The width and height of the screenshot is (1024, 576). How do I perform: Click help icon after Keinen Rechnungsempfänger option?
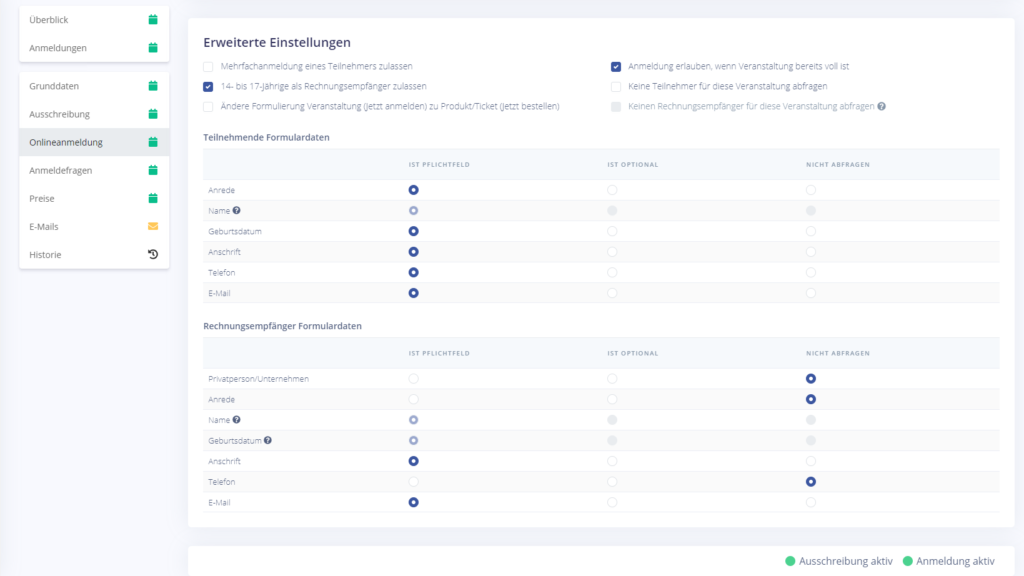tap(881, 106)
